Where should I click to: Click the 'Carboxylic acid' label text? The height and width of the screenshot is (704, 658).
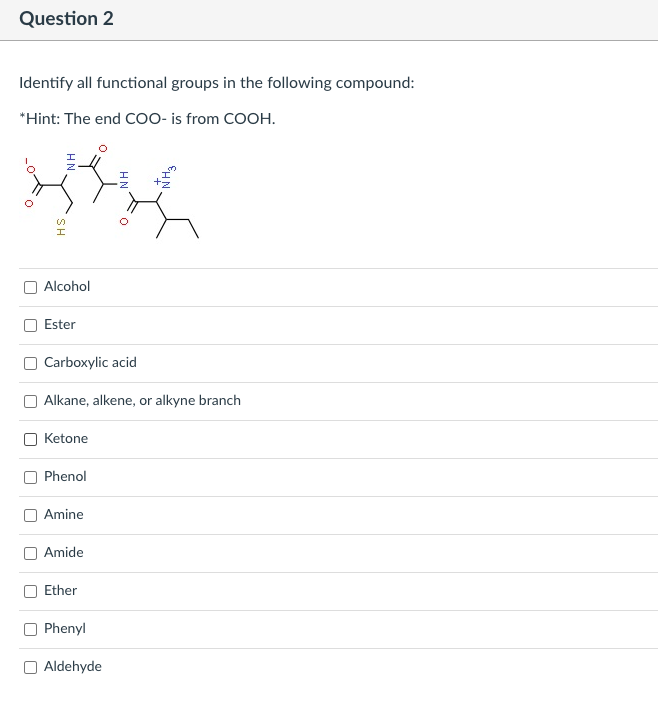point(90,362)
